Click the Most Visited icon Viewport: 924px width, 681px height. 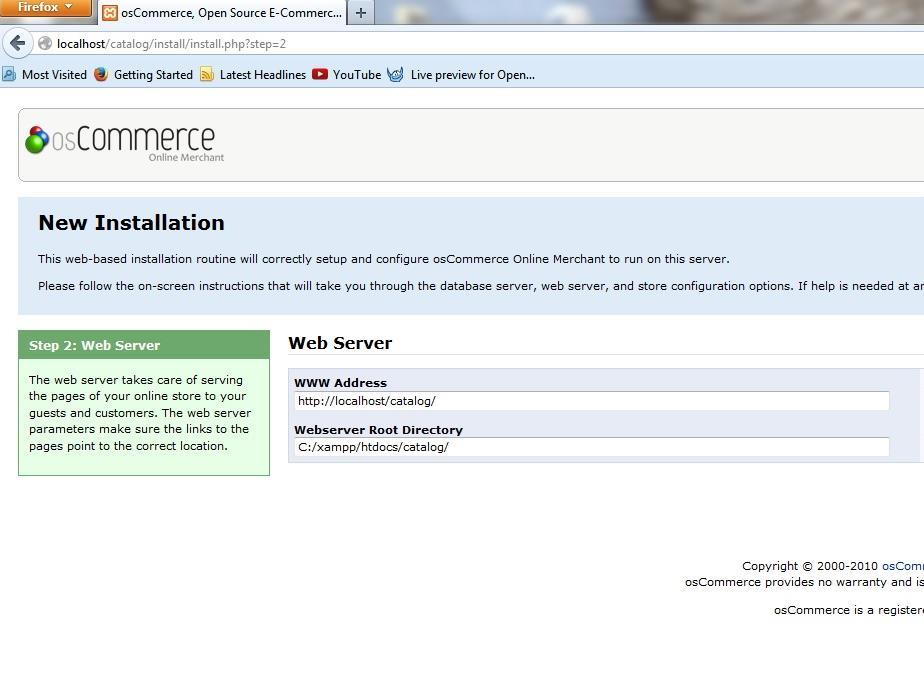point(9,74)
